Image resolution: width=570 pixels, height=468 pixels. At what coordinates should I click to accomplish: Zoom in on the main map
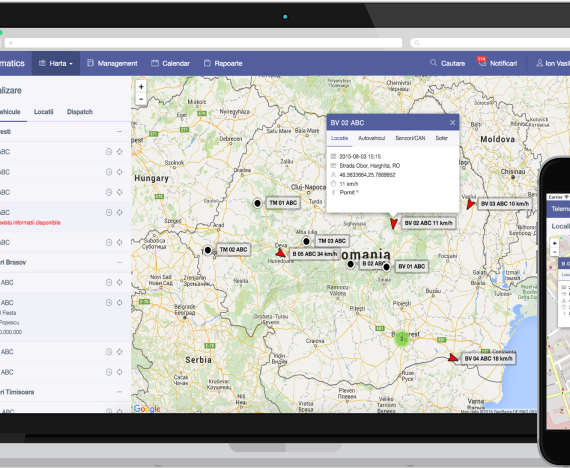(x=141, y=87)
